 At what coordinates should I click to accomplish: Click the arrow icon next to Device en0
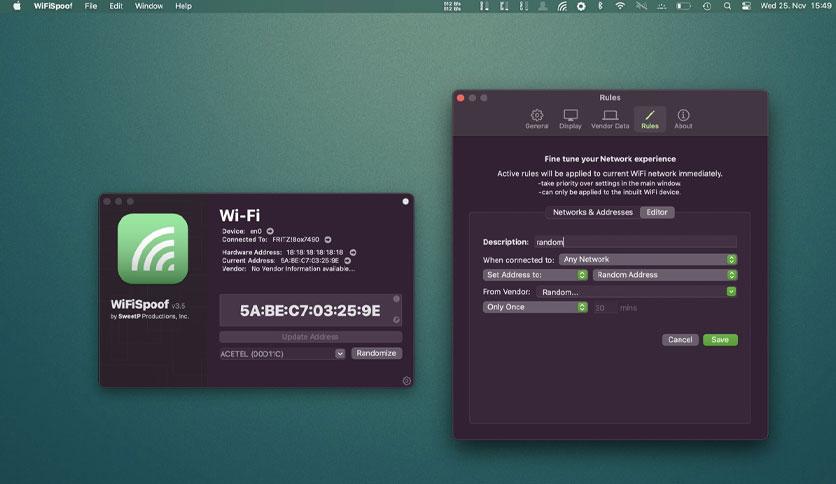coord(270,231)
